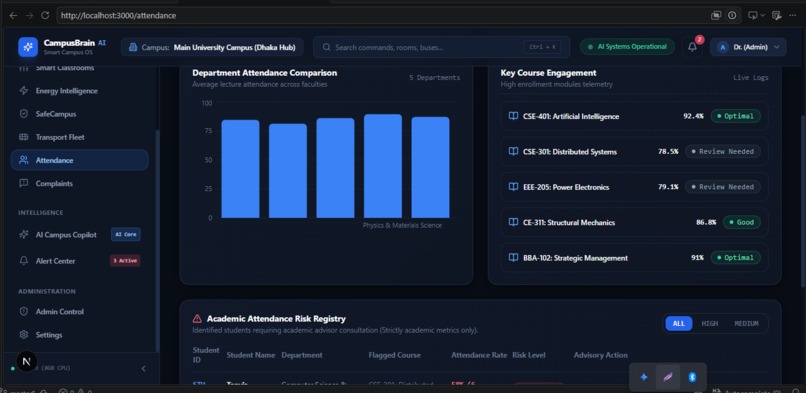Open the Complaints page
This screenshot has height=393, width=806.
(x=80, y=183)
